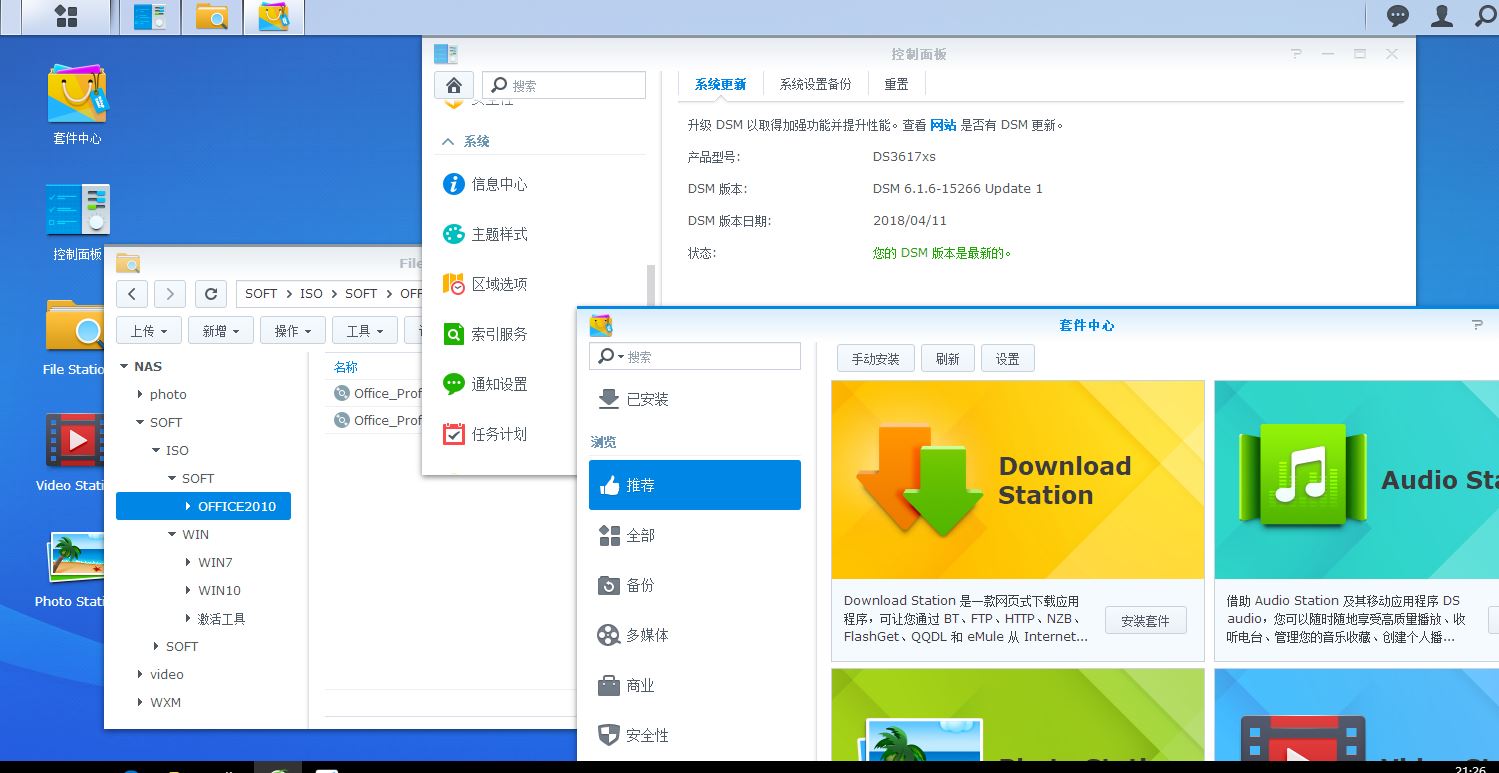Open Package Center from the taskbar
This screenshot has height=773, width=1499.
(273, 16)
